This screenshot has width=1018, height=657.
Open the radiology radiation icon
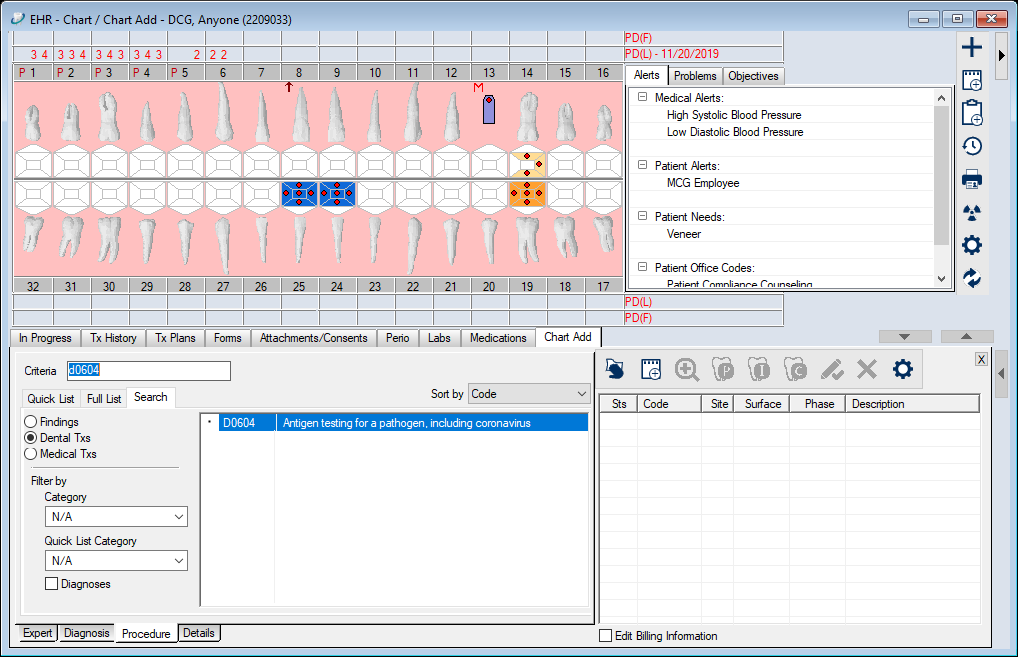(x=971, y=213)
